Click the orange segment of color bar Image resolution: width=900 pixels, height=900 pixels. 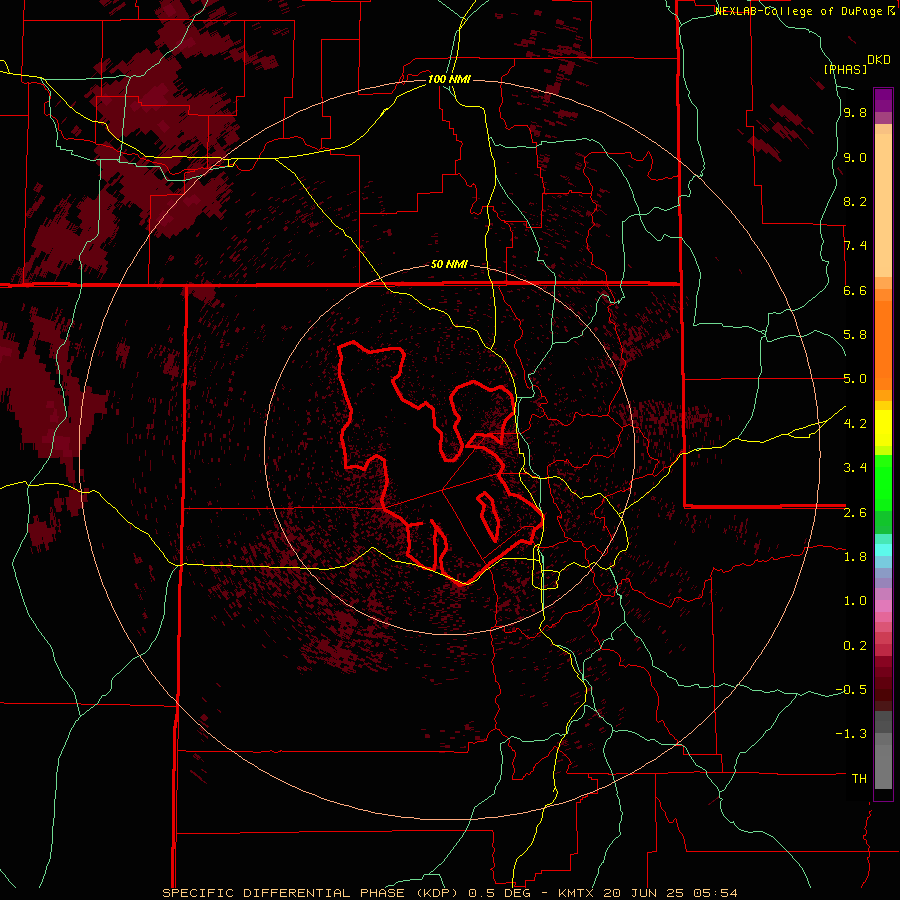(883, 345)
